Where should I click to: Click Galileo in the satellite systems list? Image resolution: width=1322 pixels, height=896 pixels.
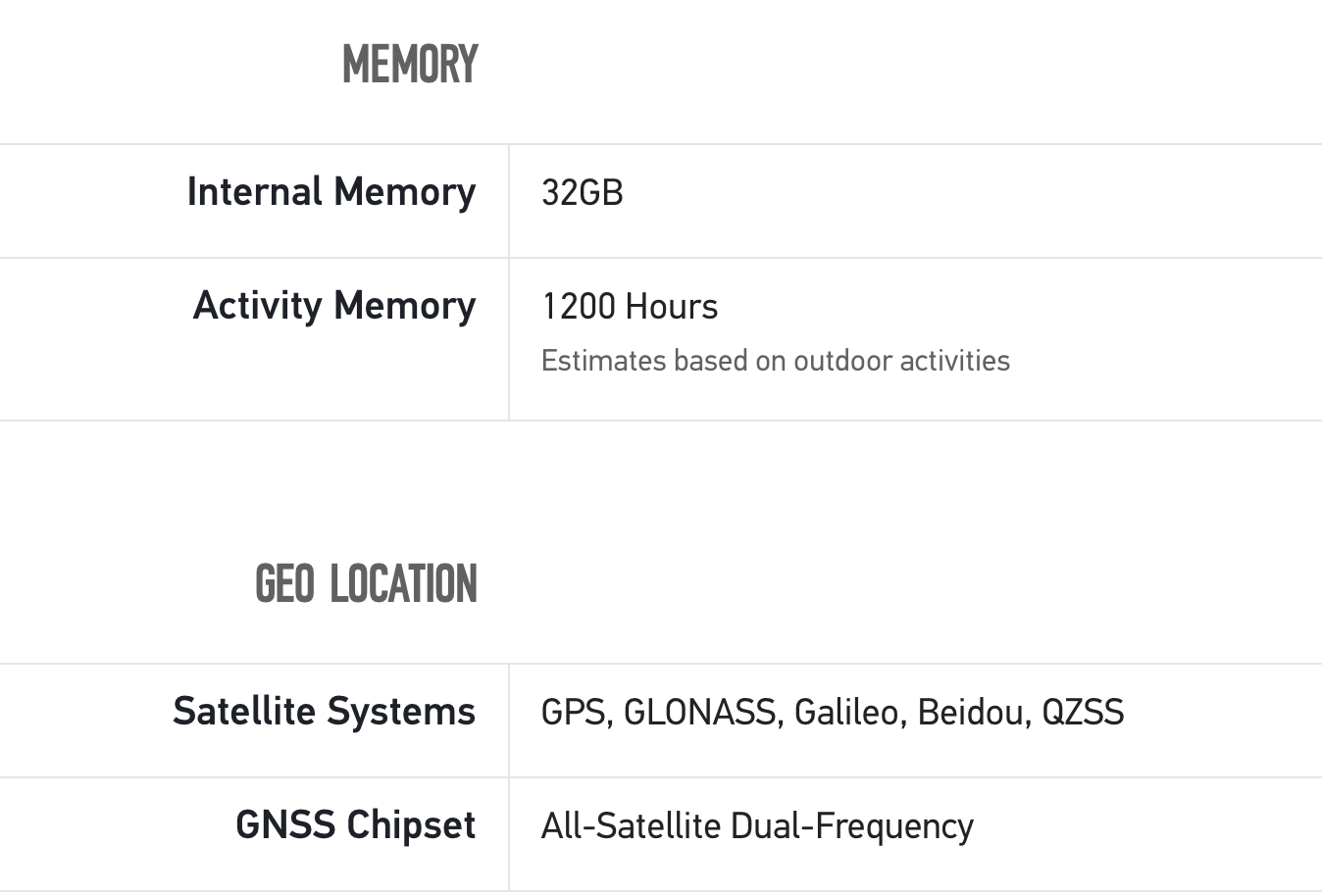[849, 713]
